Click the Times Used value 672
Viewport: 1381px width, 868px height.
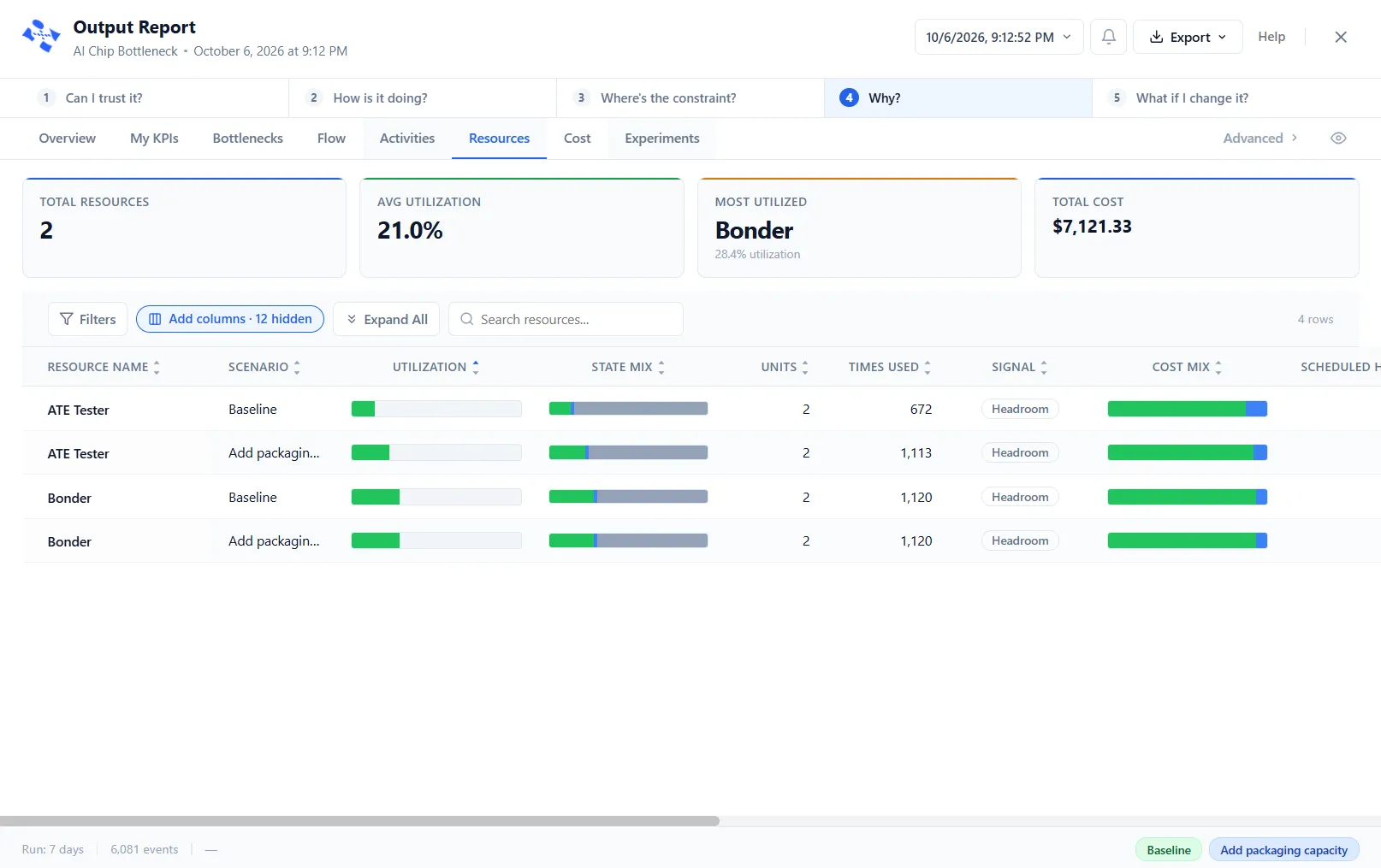coord(921,409)
